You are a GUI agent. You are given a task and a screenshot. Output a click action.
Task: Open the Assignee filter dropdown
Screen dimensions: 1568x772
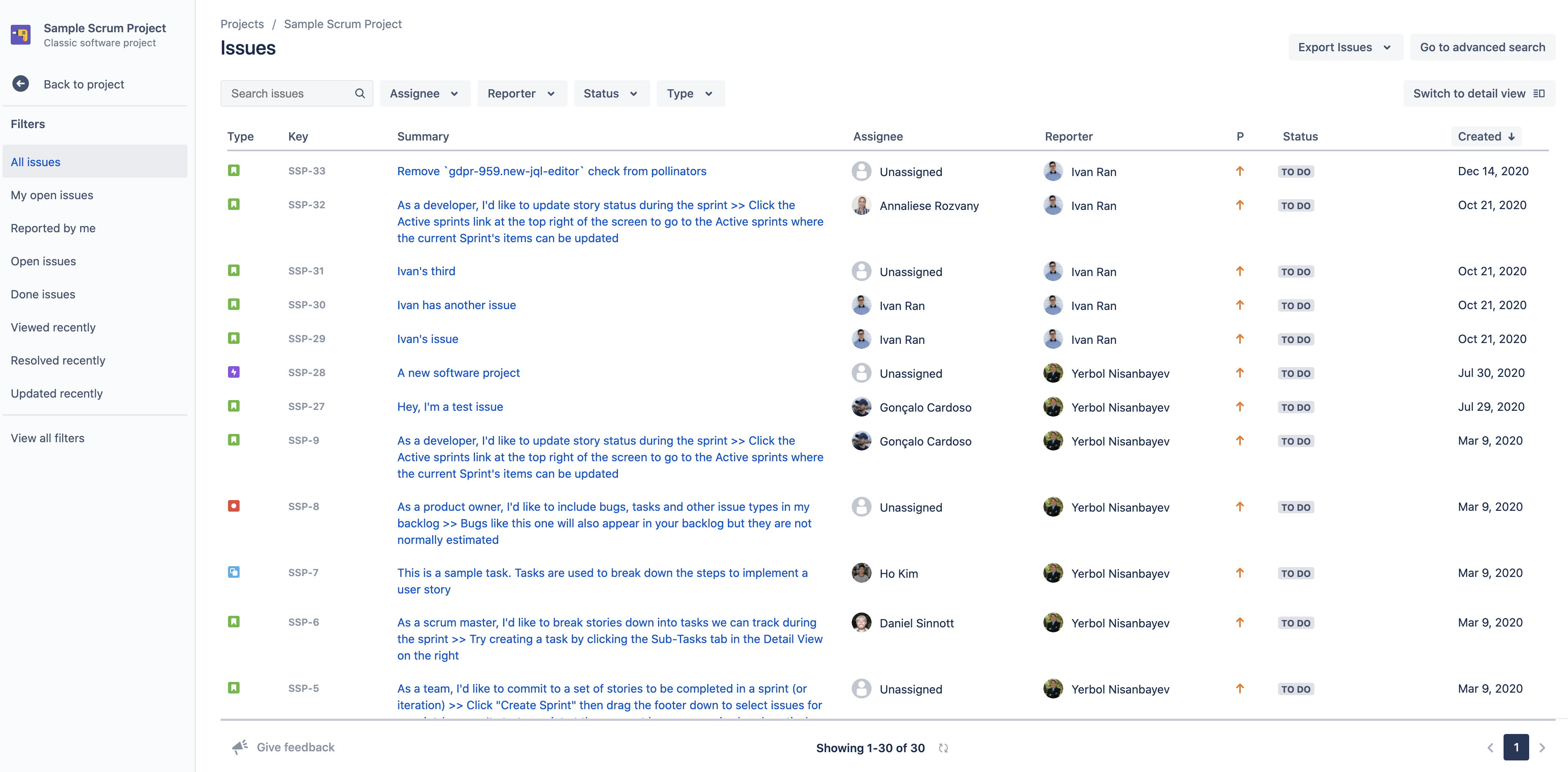click(425, 93)
